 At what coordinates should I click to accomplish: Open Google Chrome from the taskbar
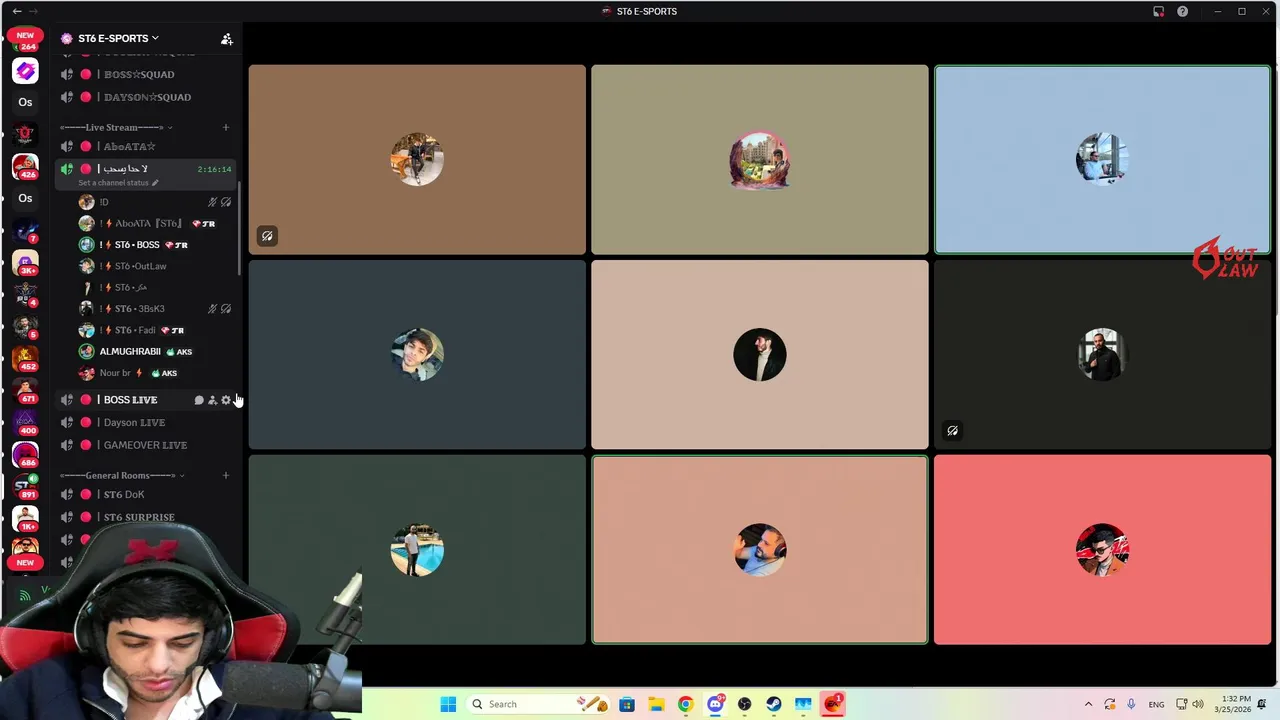click(685, 704)
